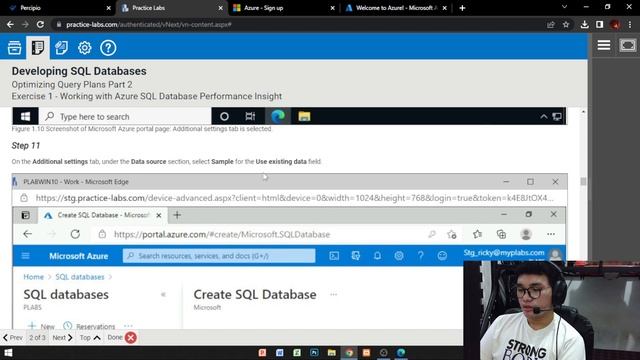Bookmark this page with star icon
This screenshot has height=360, width=640.
pos(566,24)
